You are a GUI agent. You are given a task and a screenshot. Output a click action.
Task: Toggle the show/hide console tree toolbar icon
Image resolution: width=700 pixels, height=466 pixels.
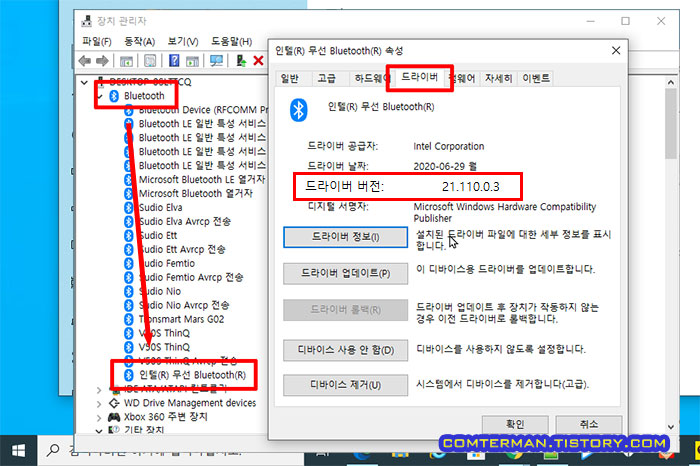coord(126,61)
